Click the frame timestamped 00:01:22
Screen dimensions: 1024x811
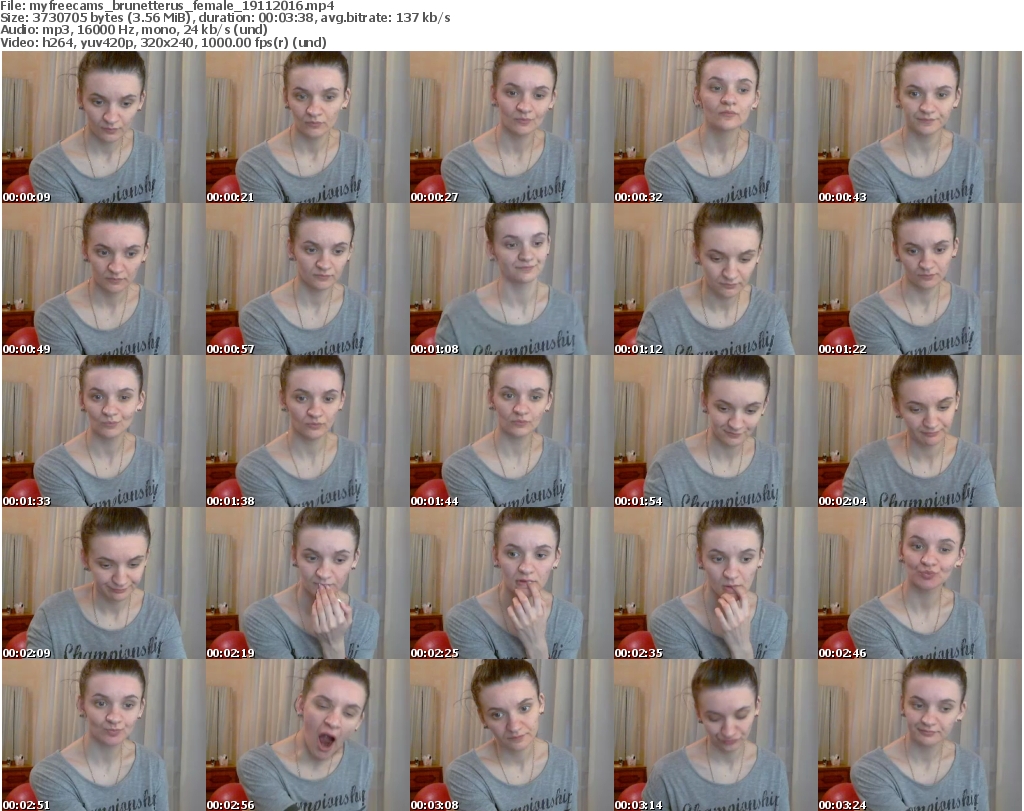[x=919, y=279]
